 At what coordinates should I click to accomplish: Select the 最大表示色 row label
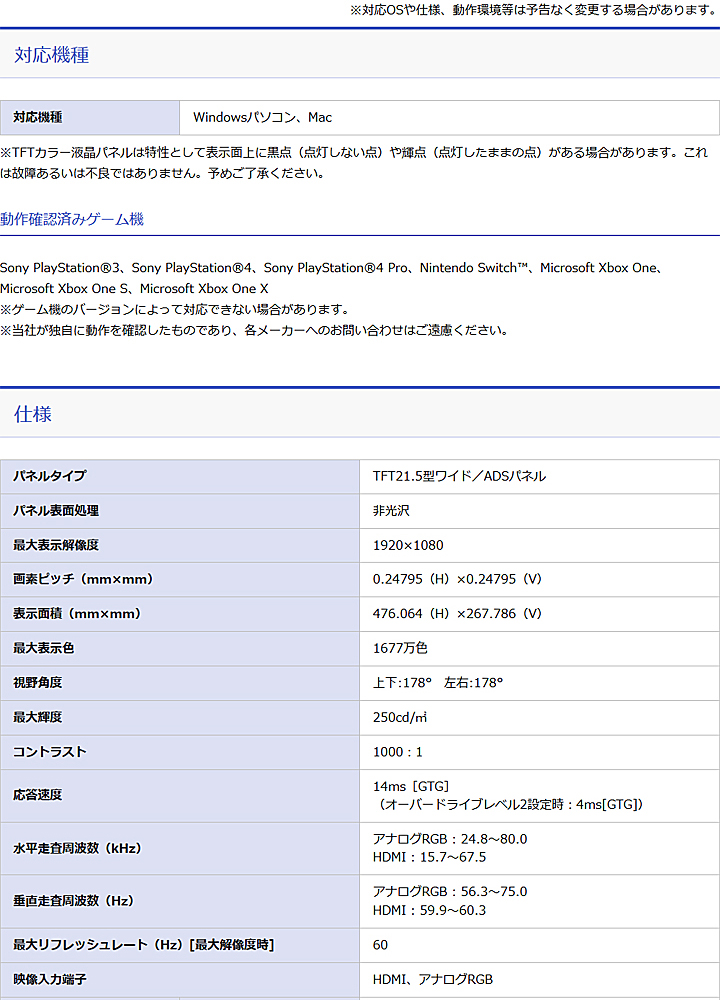(180, 649)
